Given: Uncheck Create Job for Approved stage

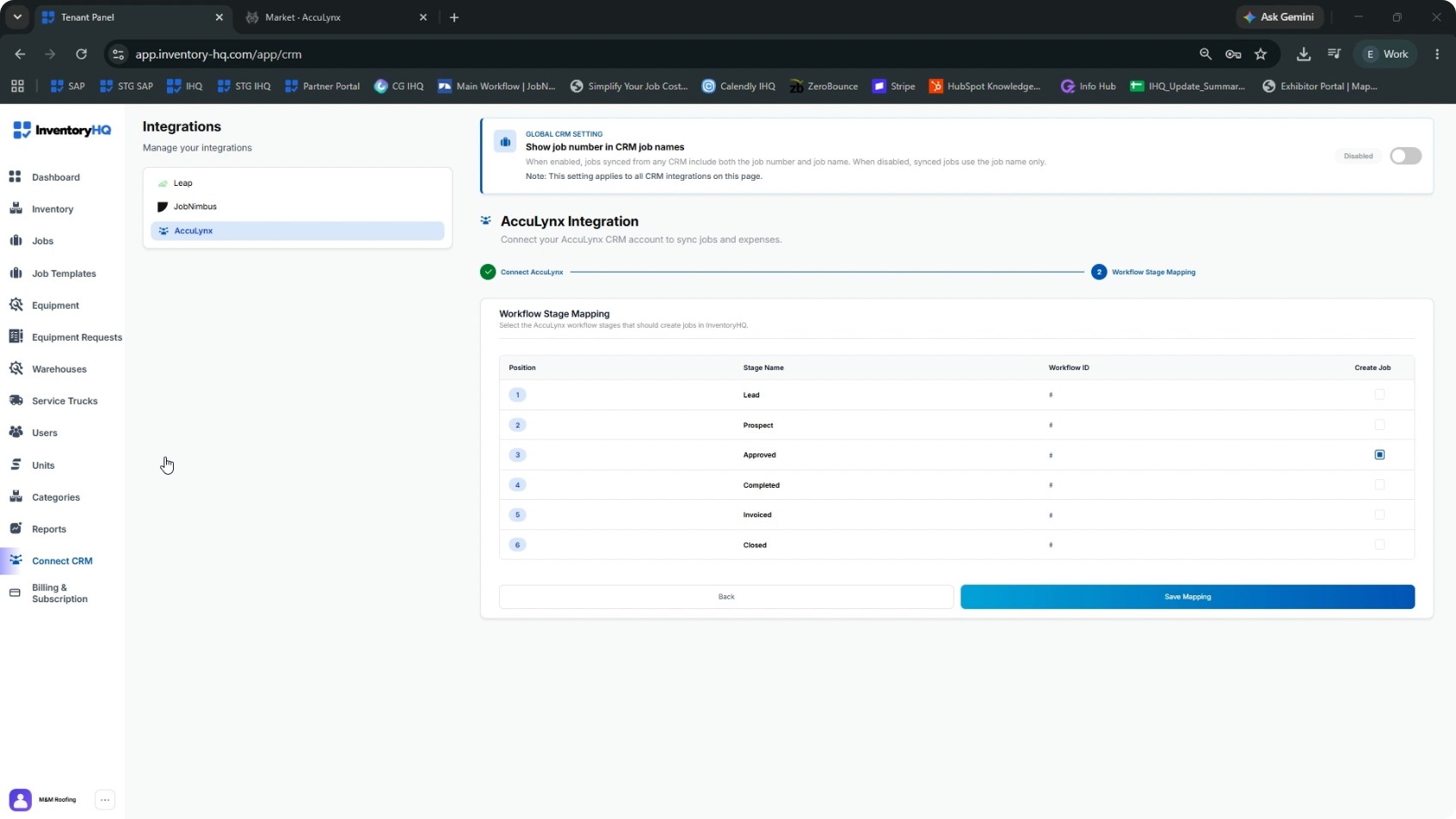Looking at the screenshot, I should click(x=1379, y=454).
